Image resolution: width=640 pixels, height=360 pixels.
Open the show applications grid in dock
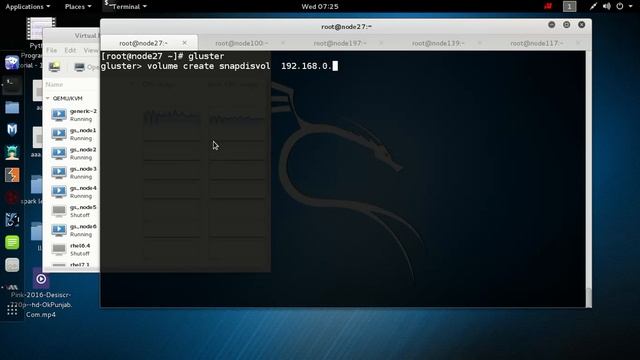click(x=12, y=311)
